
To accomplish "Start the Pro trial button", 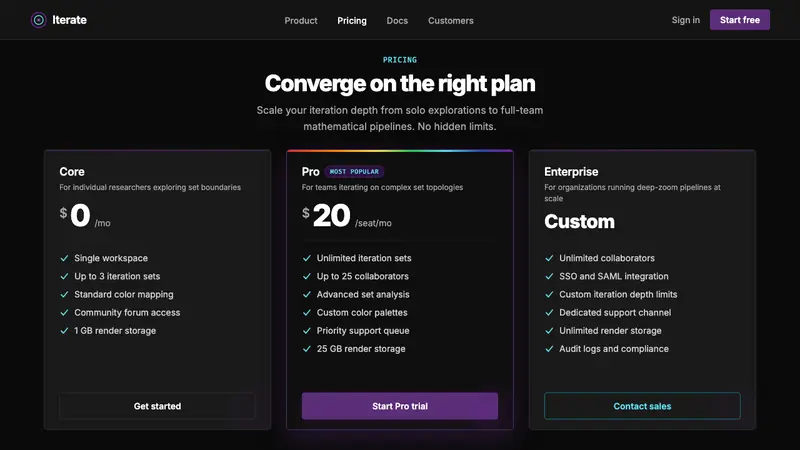I will pyautogui.click(x=400, y=406).
